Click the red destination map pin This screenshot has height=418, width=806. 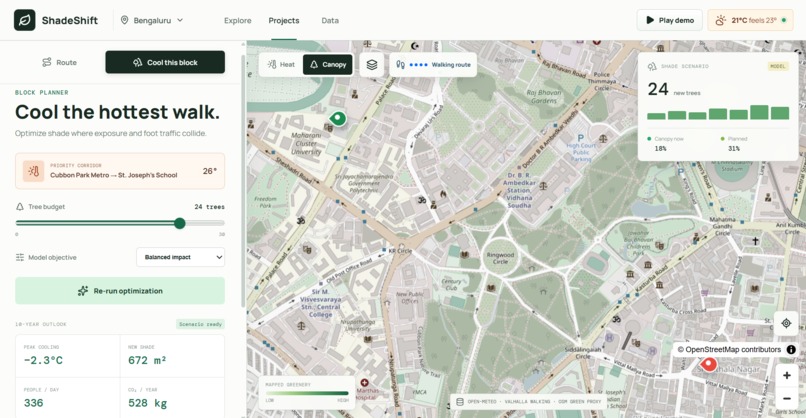pos(709,365)
